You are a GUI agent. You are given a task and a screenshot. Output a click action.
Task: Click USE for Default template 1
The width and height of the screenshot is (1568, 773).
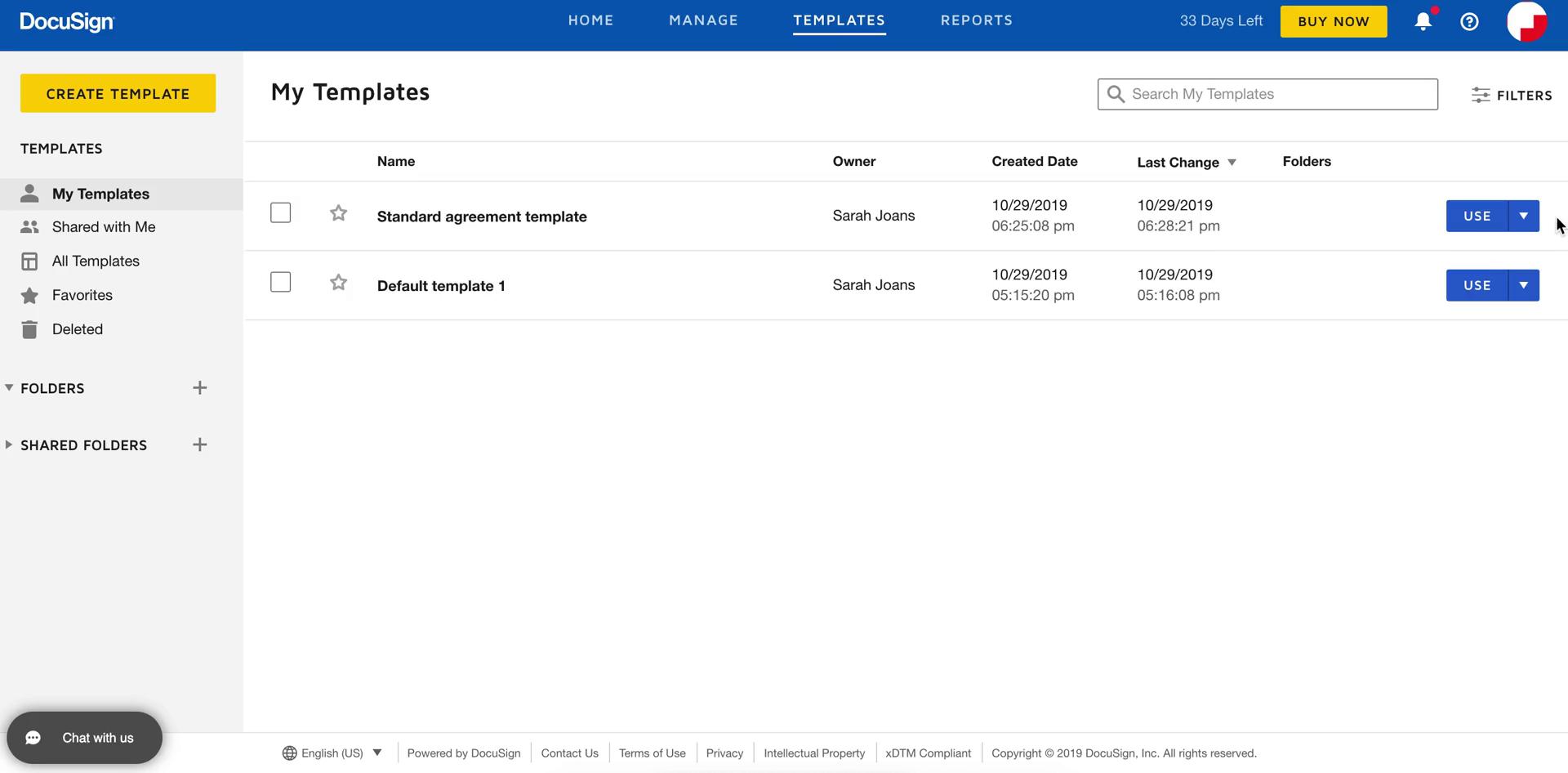(1477, 285)
